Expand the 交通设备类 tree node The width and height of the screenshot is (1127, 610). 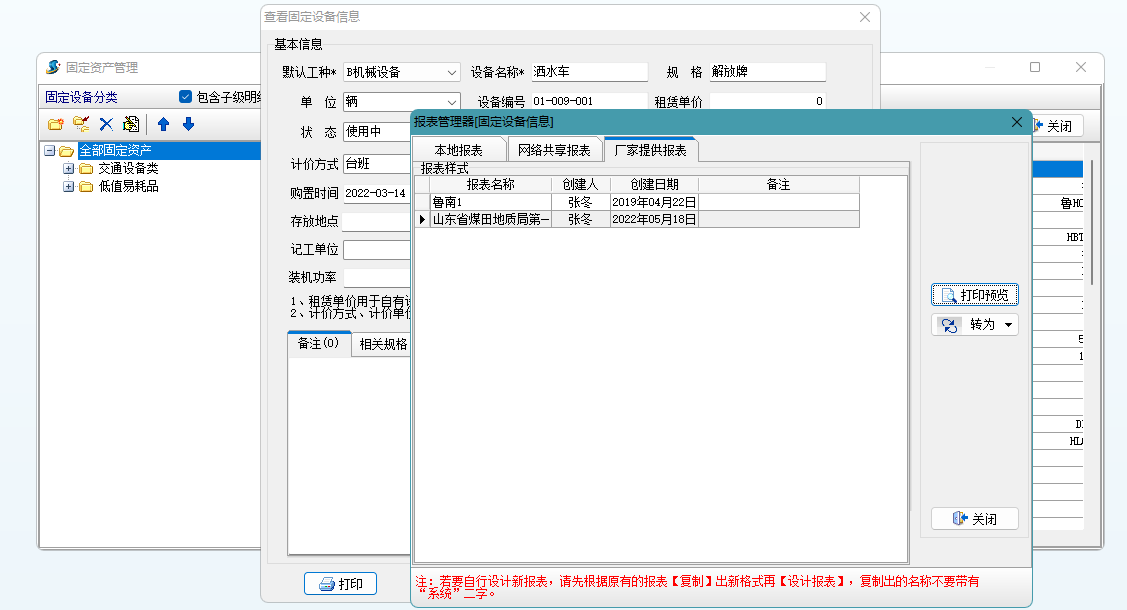click(x=69, y=168)
